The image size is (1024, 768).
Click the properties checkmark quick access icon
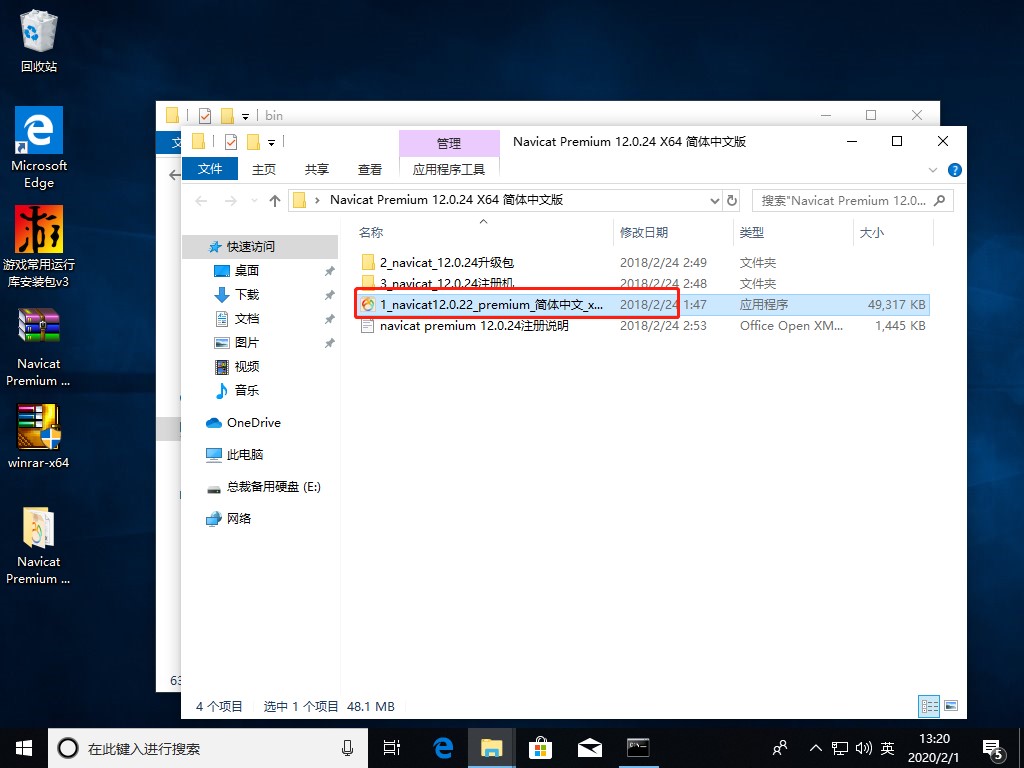(x=231, y=142)
